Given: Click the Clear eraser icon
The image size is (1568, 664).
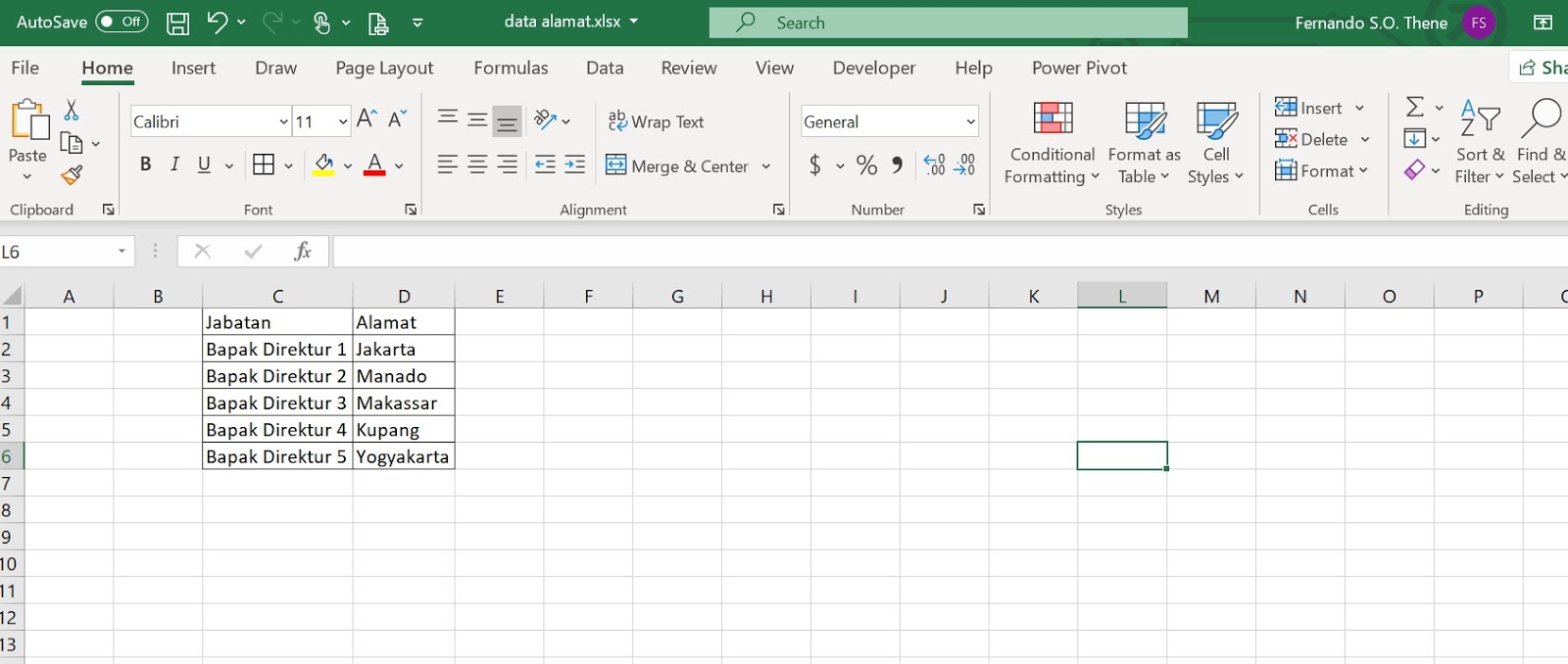Looking at the screenshot, I should (x=1414, y=169).
